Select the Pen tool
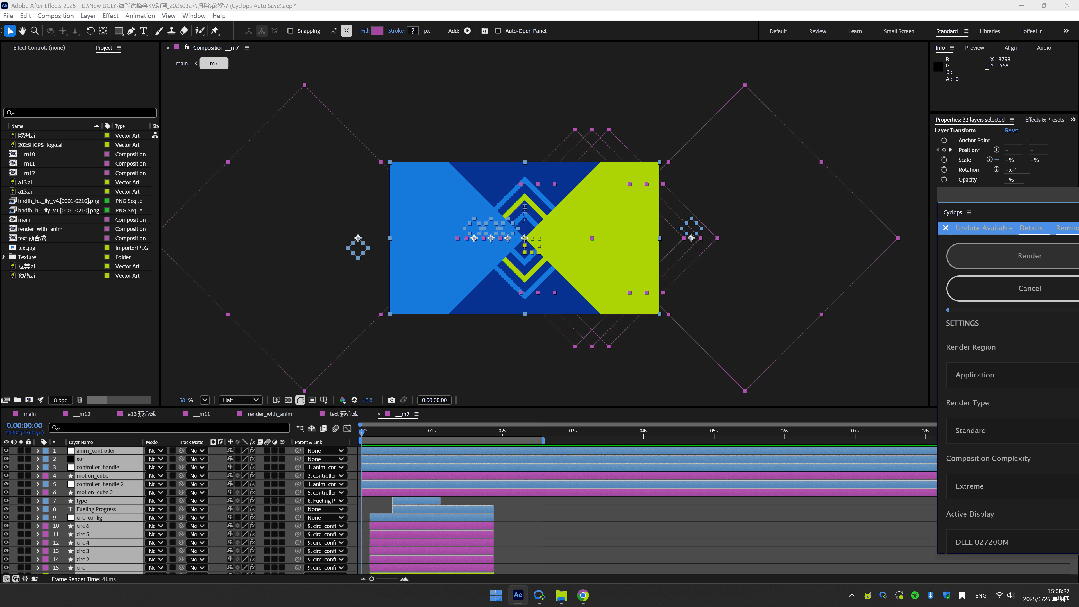Image resolution: width=1079 pixels, height=607 pixels. (x=131, y=31)
